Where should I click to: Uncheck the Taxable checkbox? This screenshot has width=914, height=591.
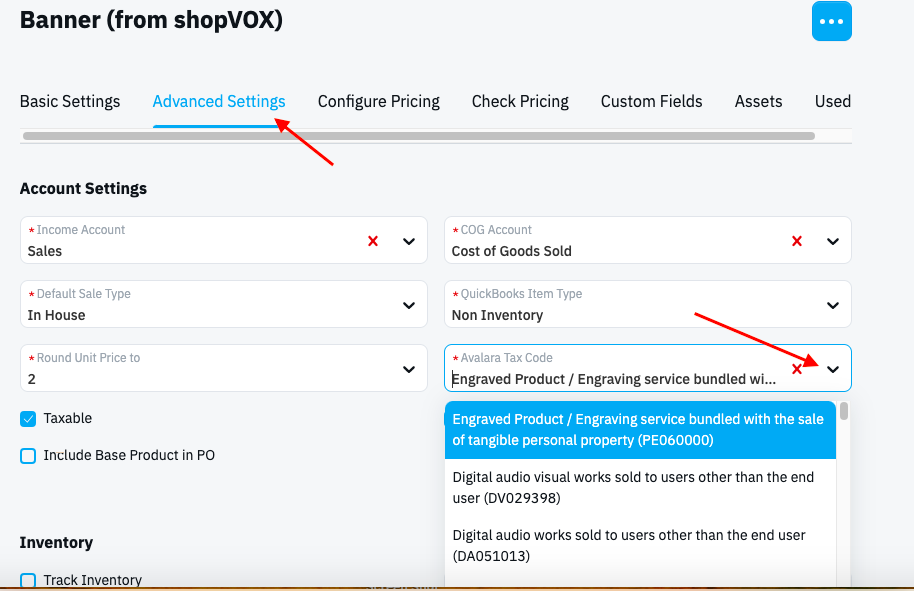pos(28,418)
